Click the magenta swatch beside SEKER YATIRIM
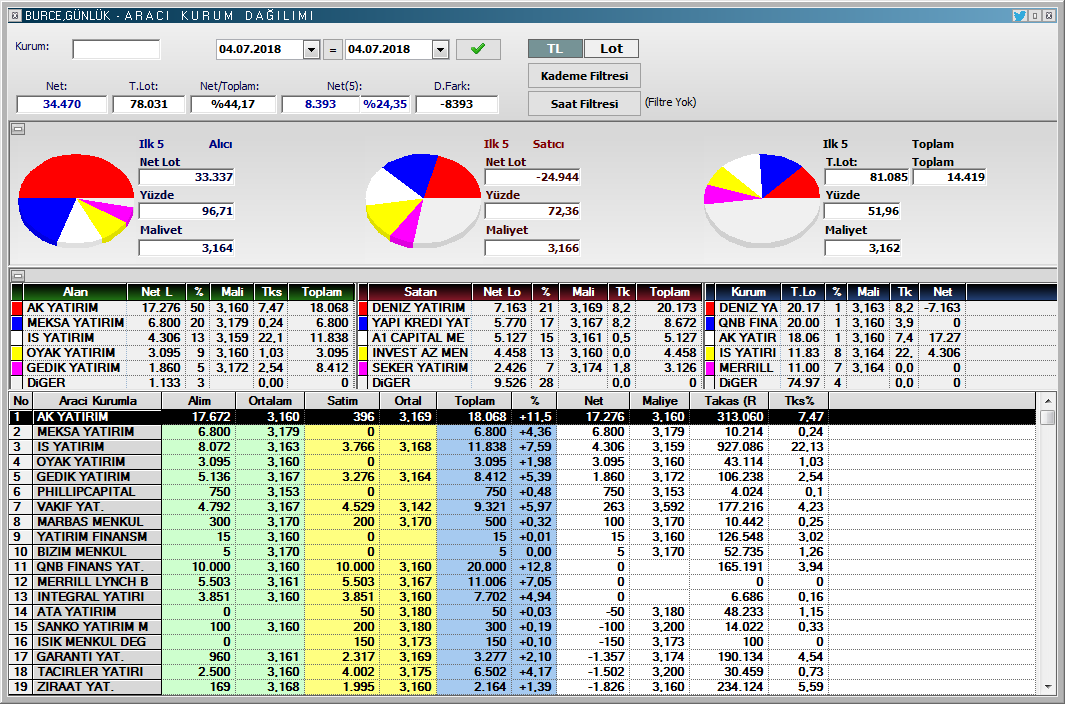Viewport: 1065px width, 704px height. (363, 368)
